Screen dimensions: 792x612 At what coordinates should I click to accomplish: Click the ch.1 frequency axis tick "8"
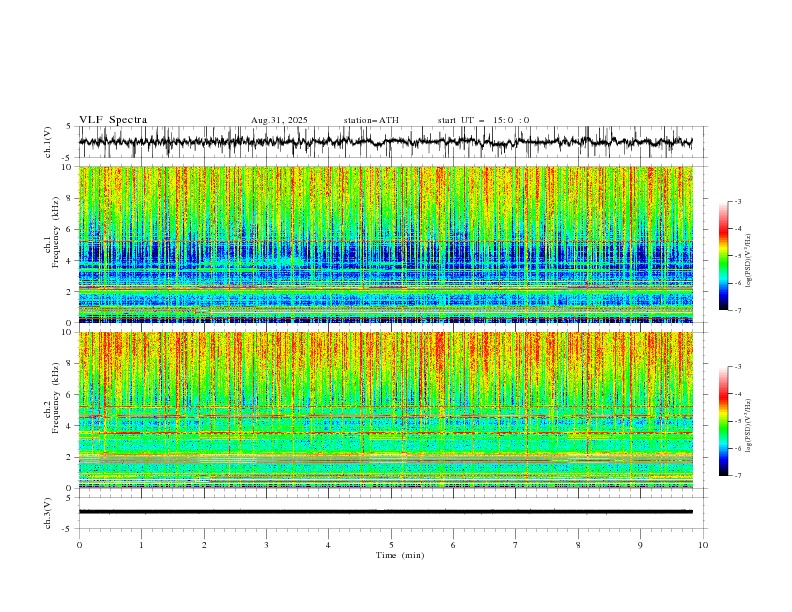click(69, 198)
